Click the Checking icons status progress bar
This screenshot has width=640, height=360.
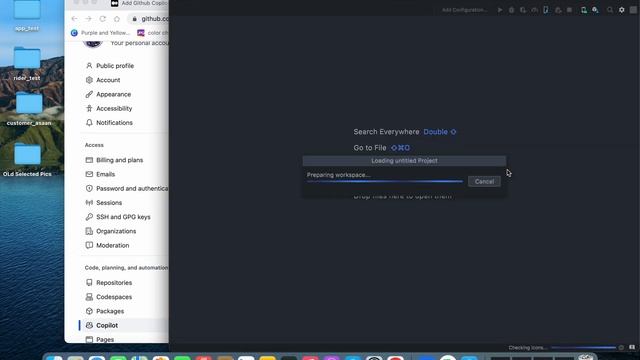[x=583, y=347]
